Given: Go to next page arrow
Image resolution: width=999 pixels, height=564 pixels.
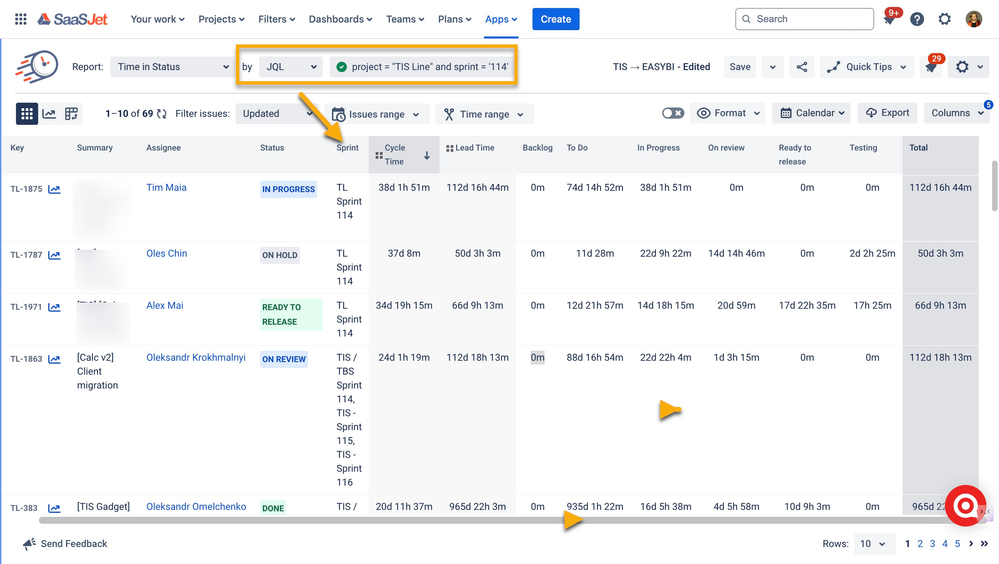Looking at the screenshot, I should tap(971, 544).
